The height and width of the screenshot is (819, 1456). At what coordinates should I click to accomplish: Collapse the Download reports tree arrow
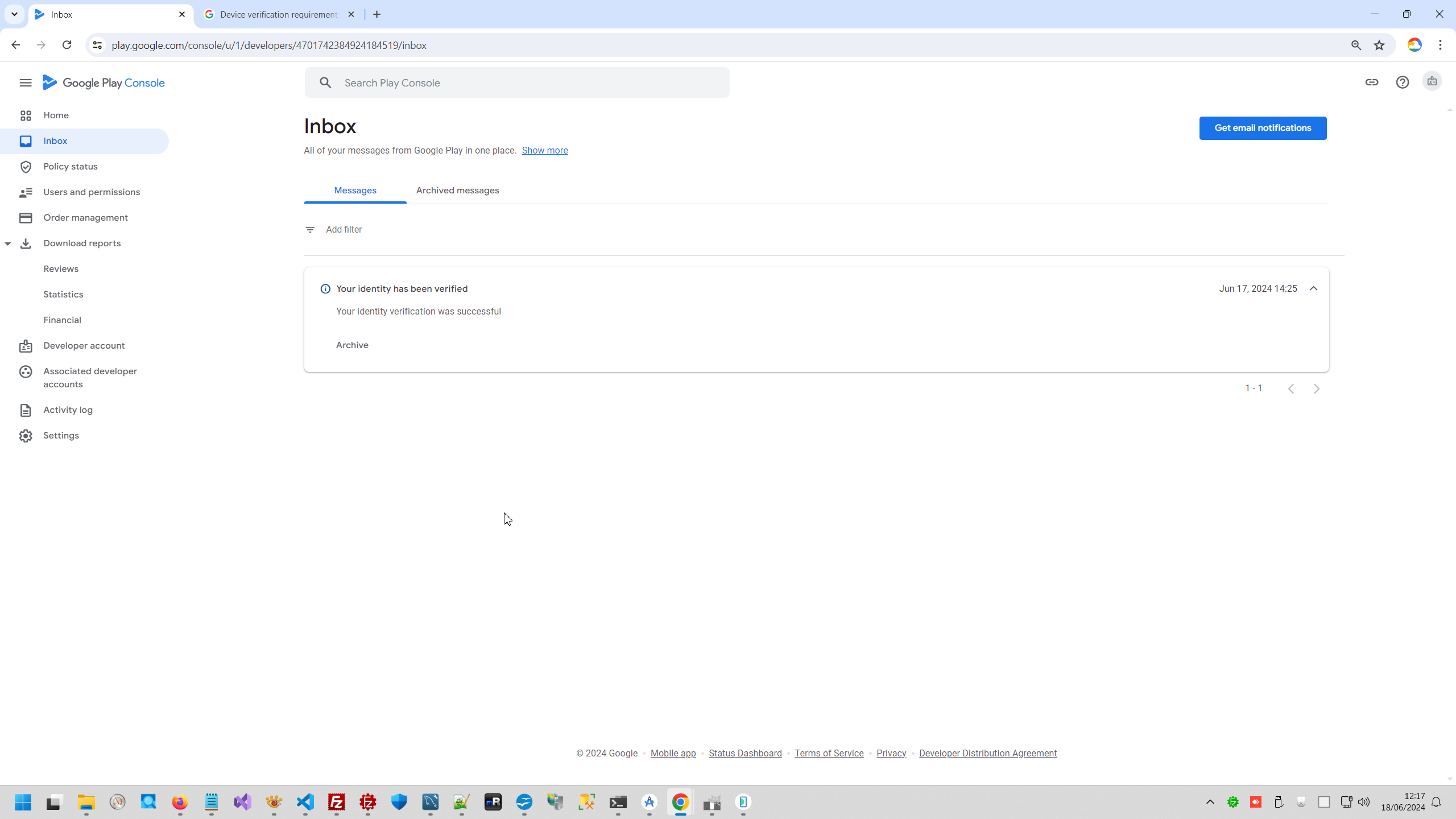click(x=8, y=243)
